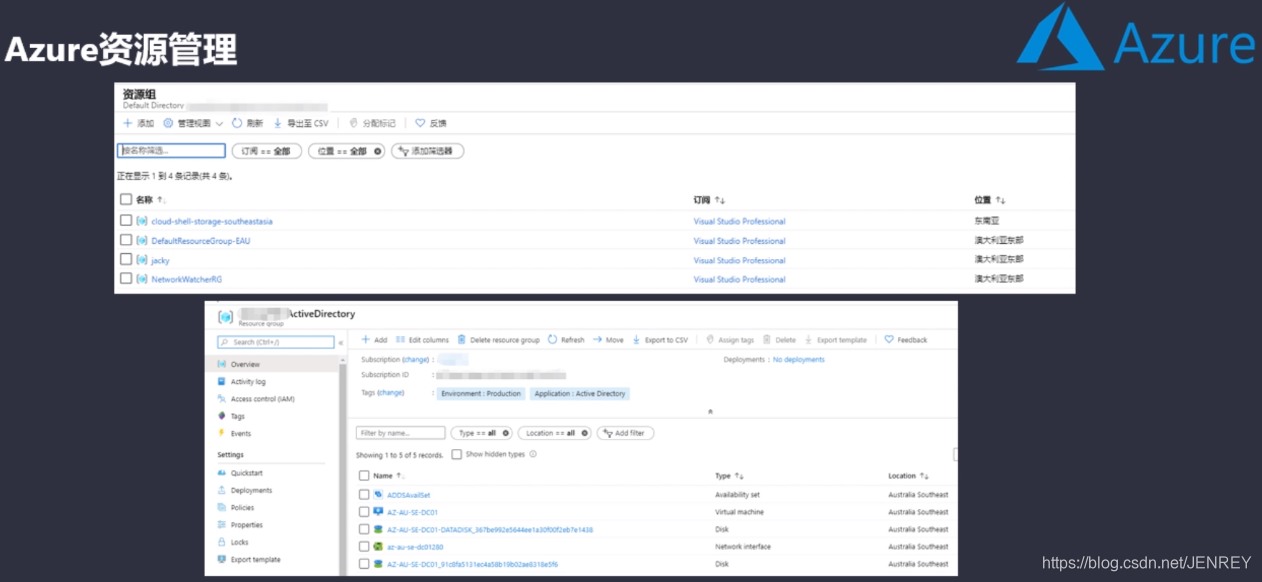Click the 刷新 refresh icon in 资源组 toolbar
This screenshot has height=582, width=1262.
click(237, 123)
